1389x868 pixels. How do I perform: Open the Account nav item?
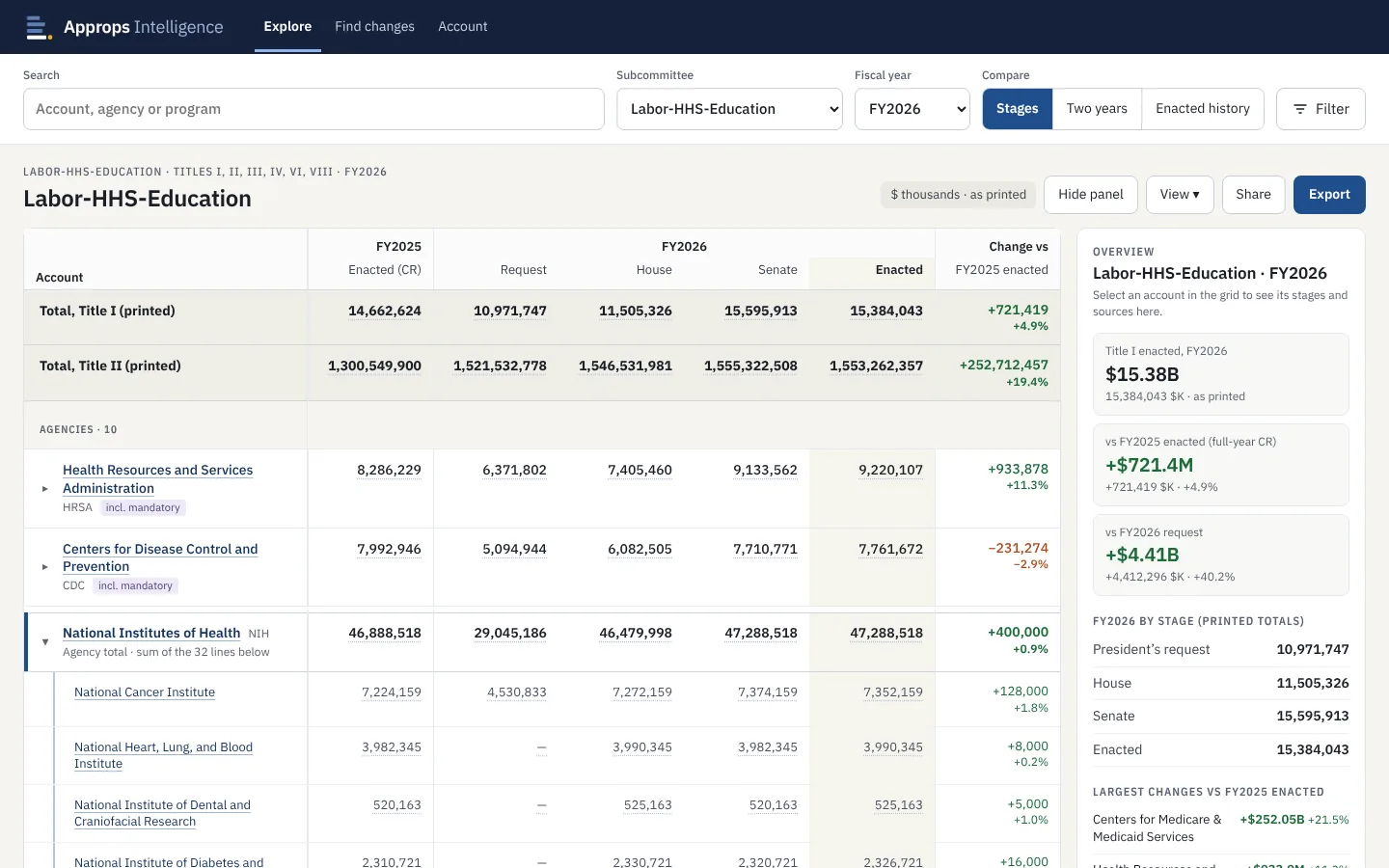[x=463, y=27]
